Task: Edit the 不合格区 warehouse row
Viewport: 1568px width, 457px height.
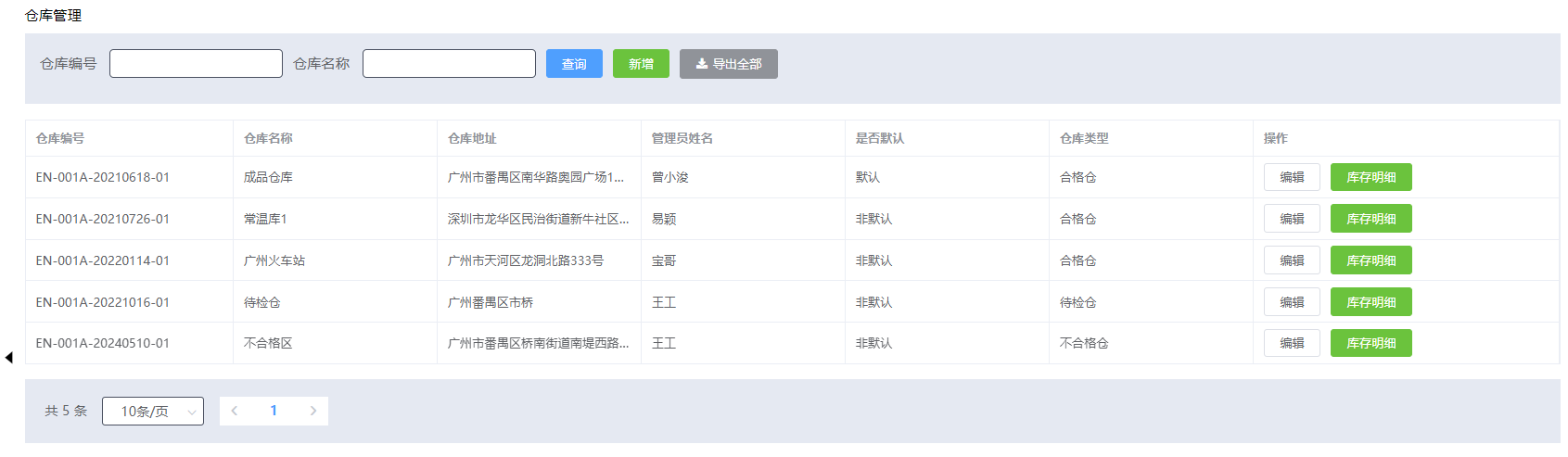Action: 1291,343
